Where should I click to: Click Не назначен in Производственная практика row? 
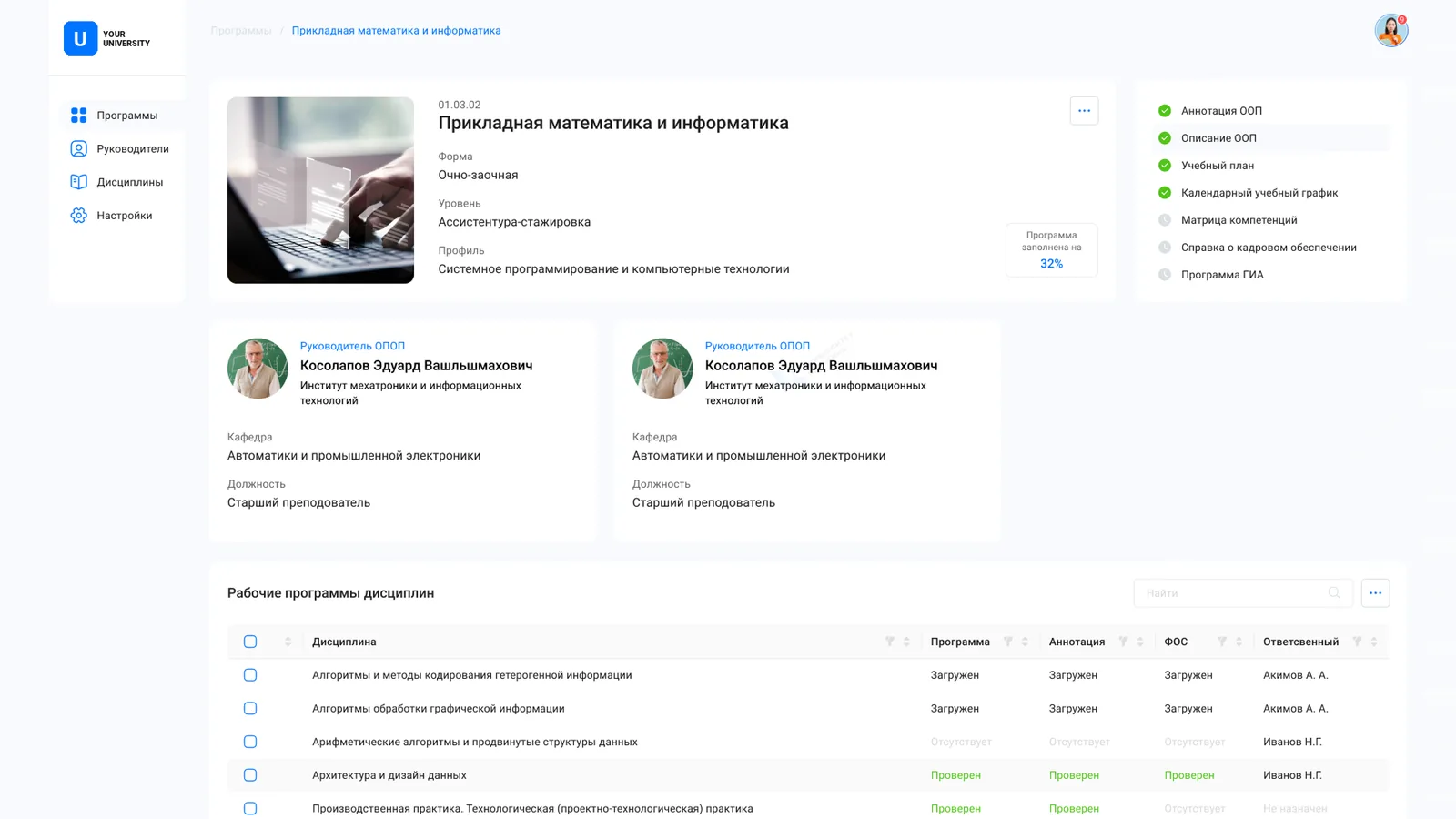1295,809
